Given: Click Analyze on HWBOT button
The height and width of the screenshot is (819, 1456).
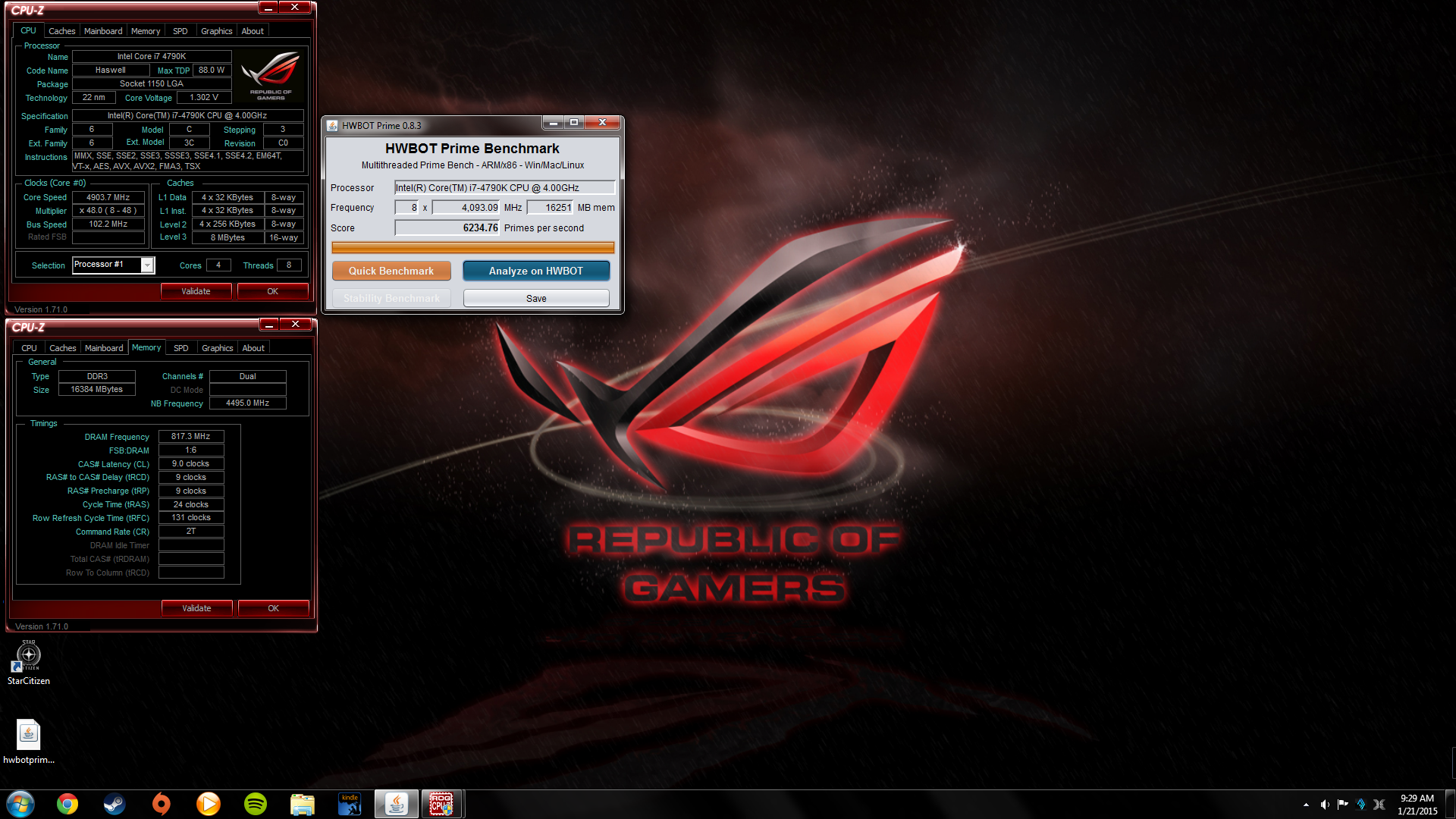Looking at the screenshot, I should coord(536,271).
